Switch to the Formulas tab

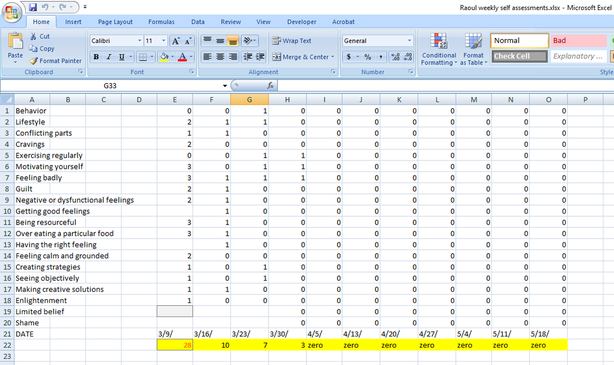[x=161, y=22]
